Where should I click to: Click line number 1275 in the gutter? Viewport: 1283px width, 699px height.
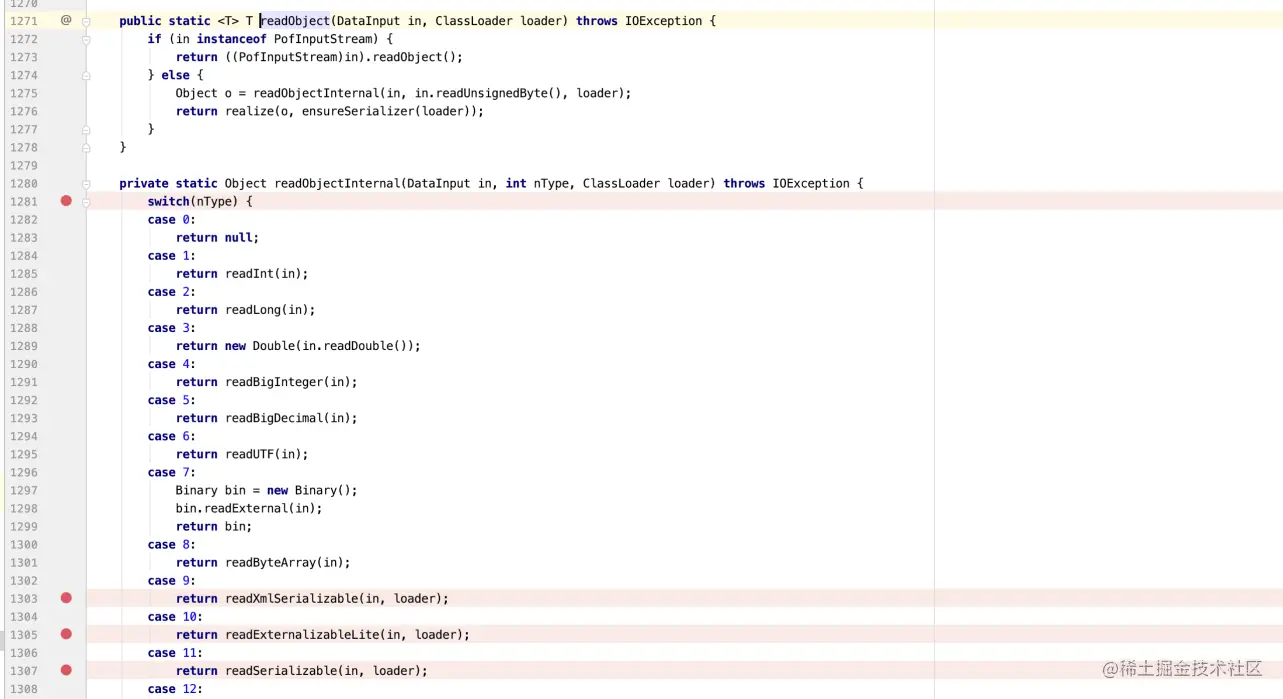pyautogui.click(x=24, y=93)
